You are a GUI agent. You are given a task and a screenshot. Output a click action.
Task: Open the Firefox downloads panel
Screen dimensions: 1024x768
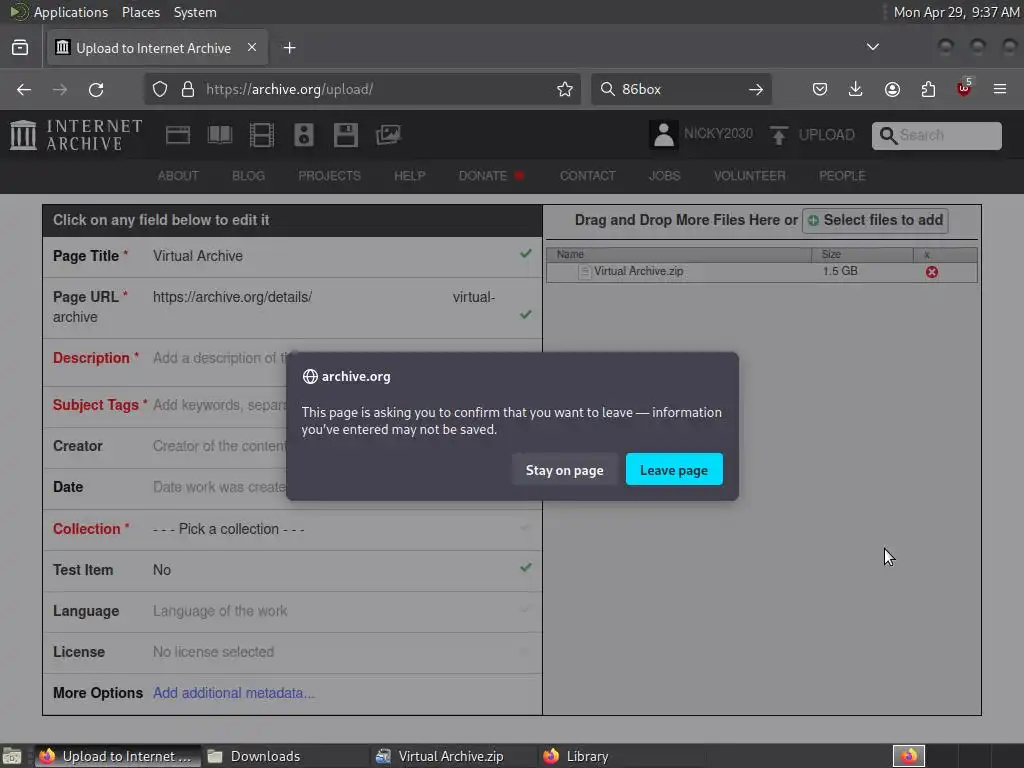pyautogui.click(x=856, y=89)
